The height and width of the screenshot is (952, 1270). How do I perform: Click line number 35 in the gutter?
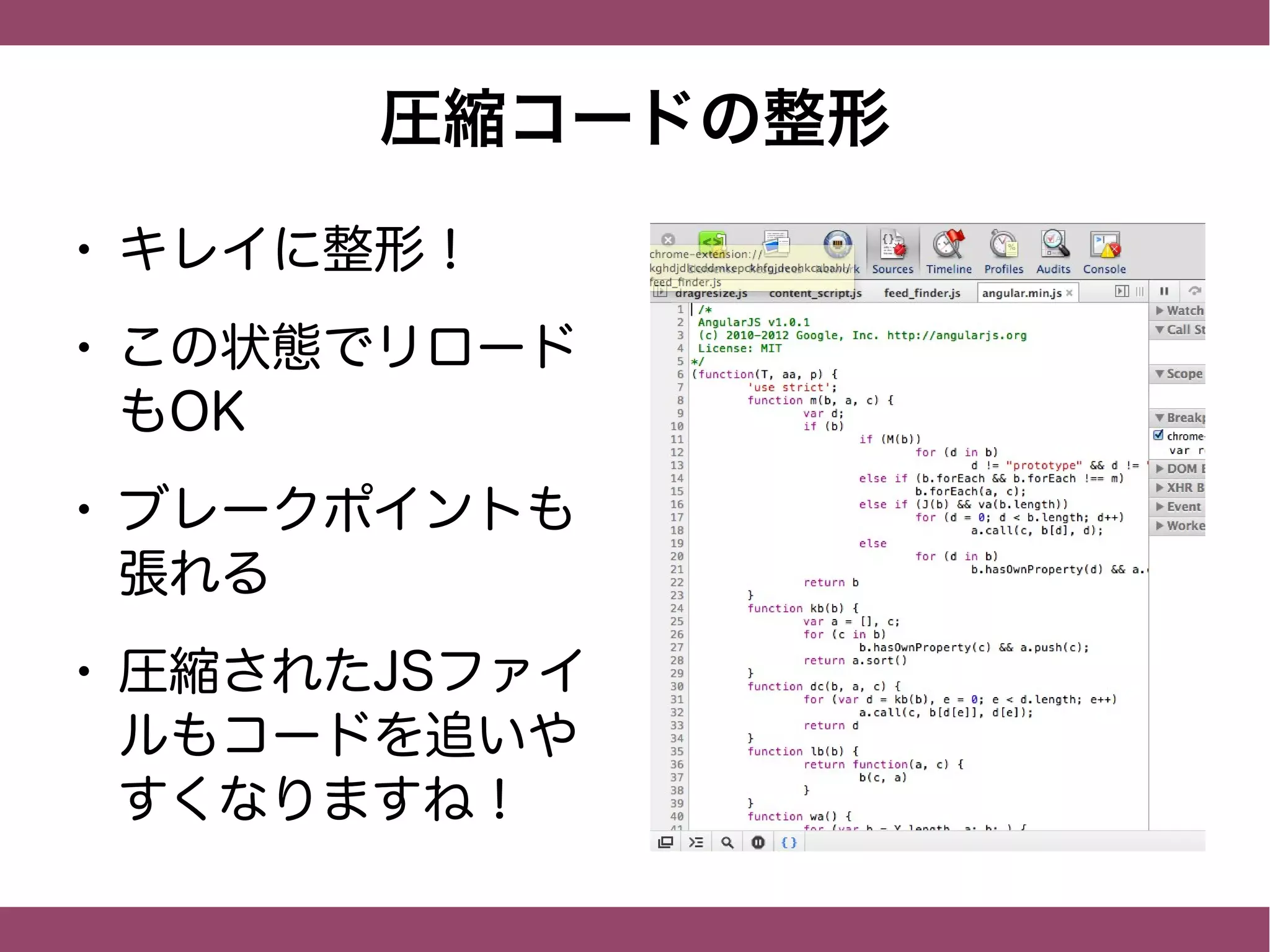tap(677, 752)
